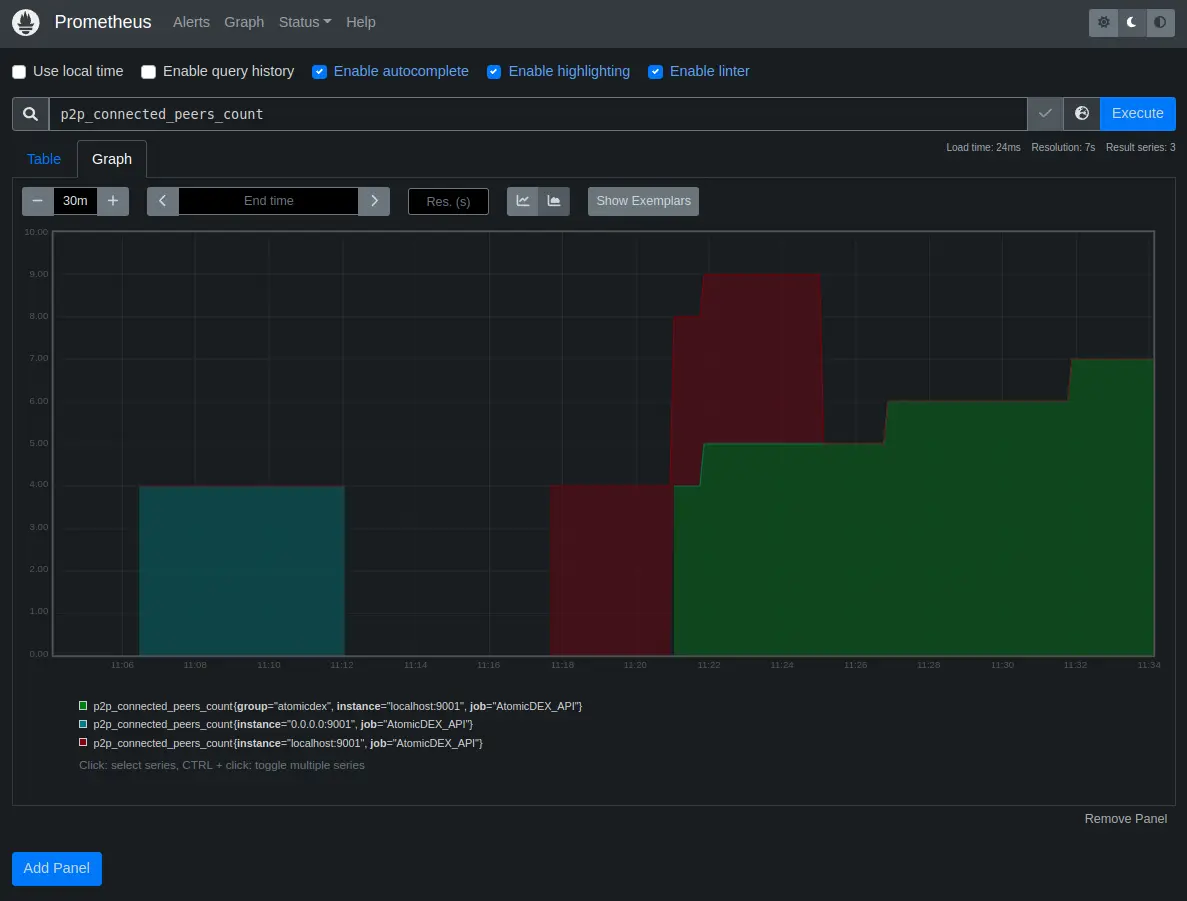Open the Alerts page in the navbar

[191, 22]
